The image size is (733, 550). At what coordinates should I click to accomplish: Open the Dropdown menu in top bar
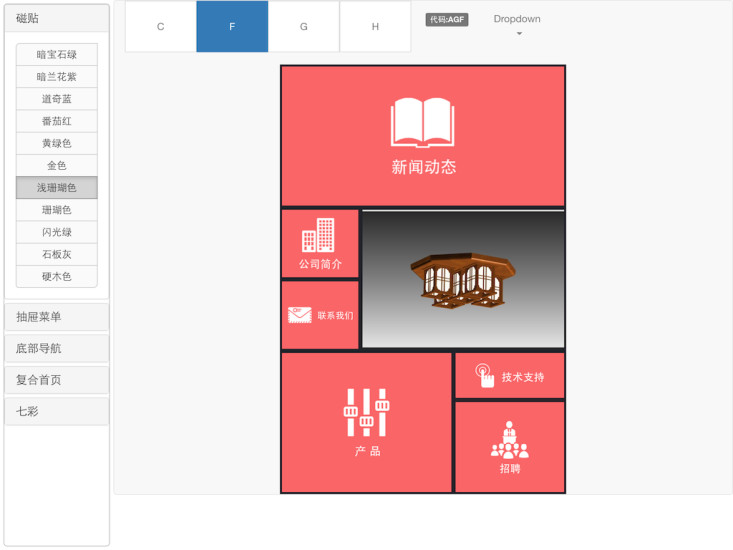[517, 25]
